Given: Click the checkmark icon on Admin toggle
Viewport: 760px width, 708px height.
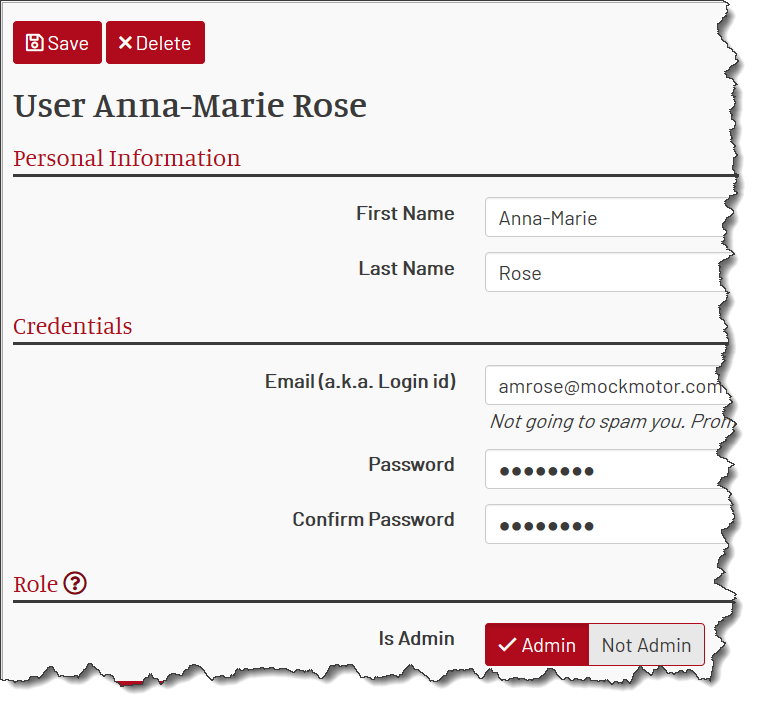Looking at the screenshot, I should pyautogui.click(x=507, y=645).
